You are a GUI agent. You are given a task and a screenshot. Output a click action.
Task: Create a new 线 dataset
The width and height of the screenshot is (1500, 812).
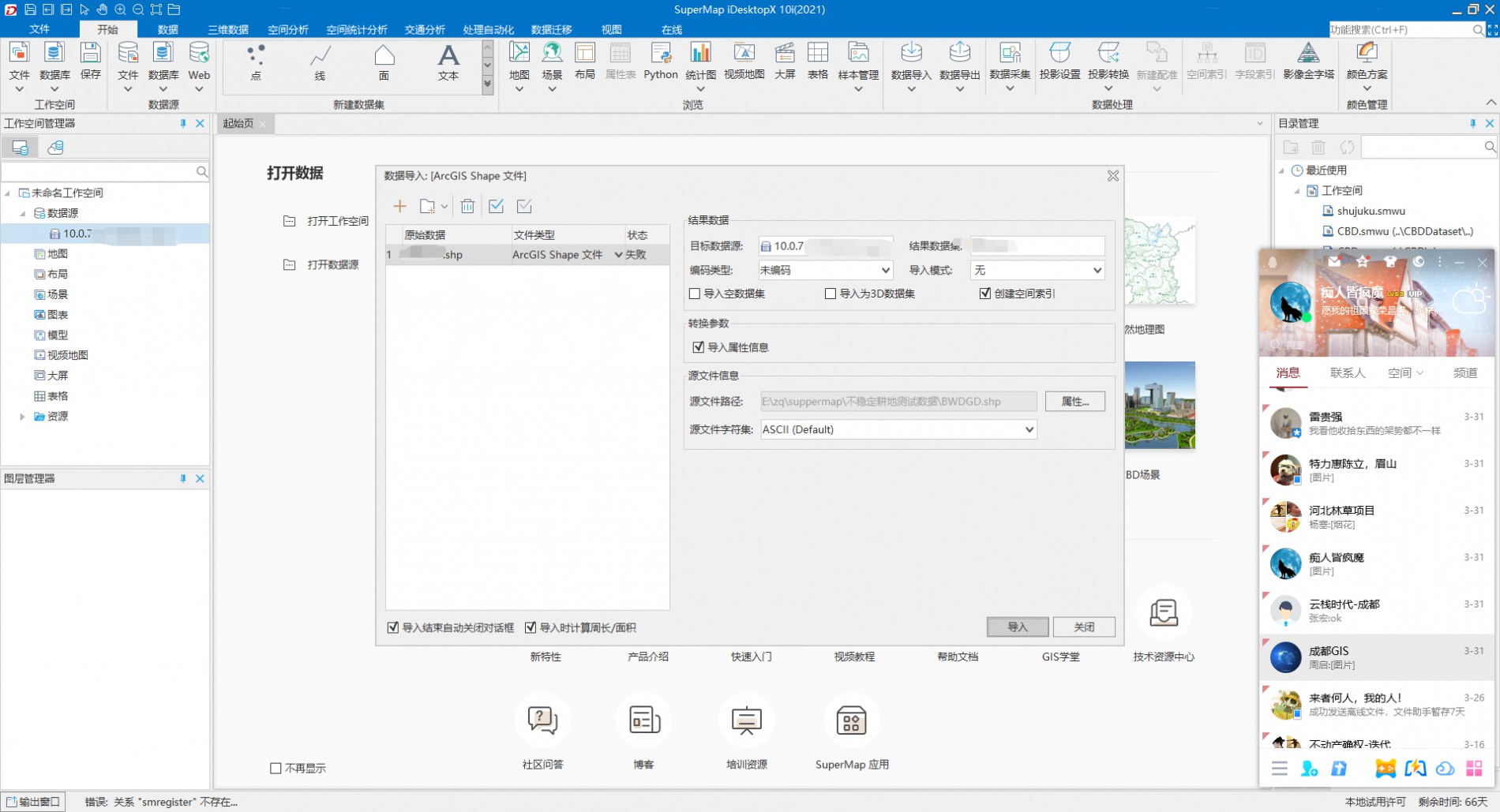(x=320, y=62)
